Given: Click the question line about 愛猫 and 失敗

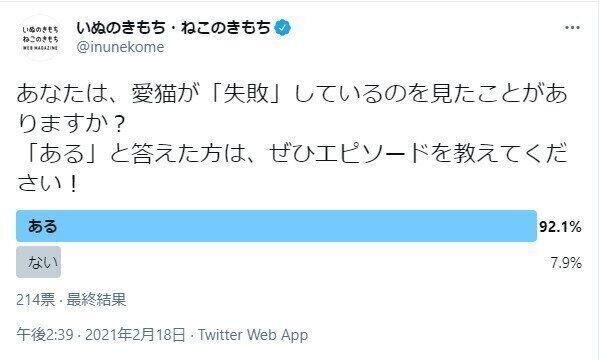Looking at the screenshot, I should 292,94.
